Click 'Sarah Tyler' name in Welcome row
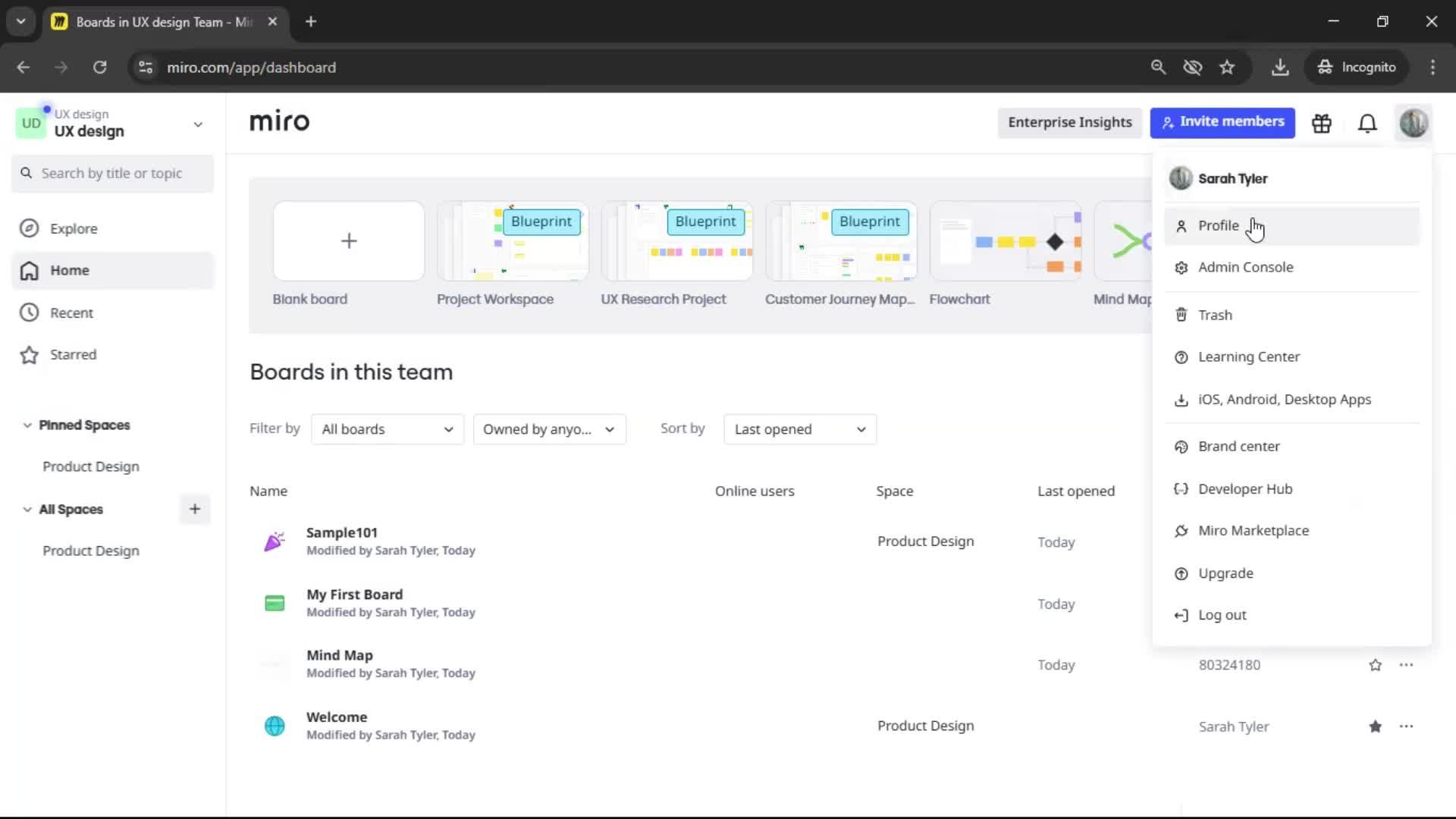The image size is (1456, 819). click(x=1234, y=727)
